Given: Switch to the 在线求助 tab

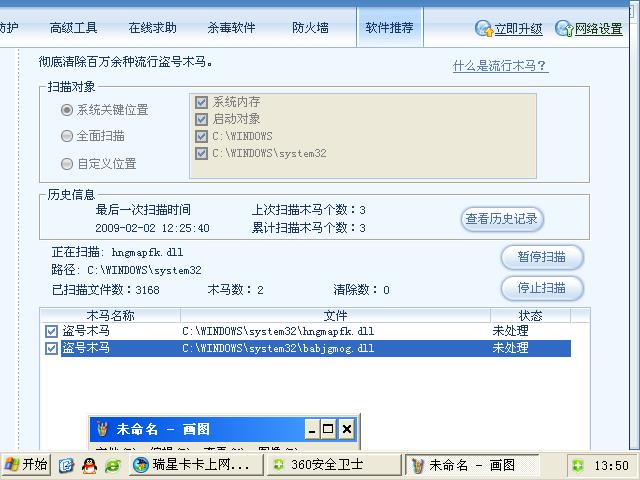Looking at the screenshot, I should tap(152, 28).
